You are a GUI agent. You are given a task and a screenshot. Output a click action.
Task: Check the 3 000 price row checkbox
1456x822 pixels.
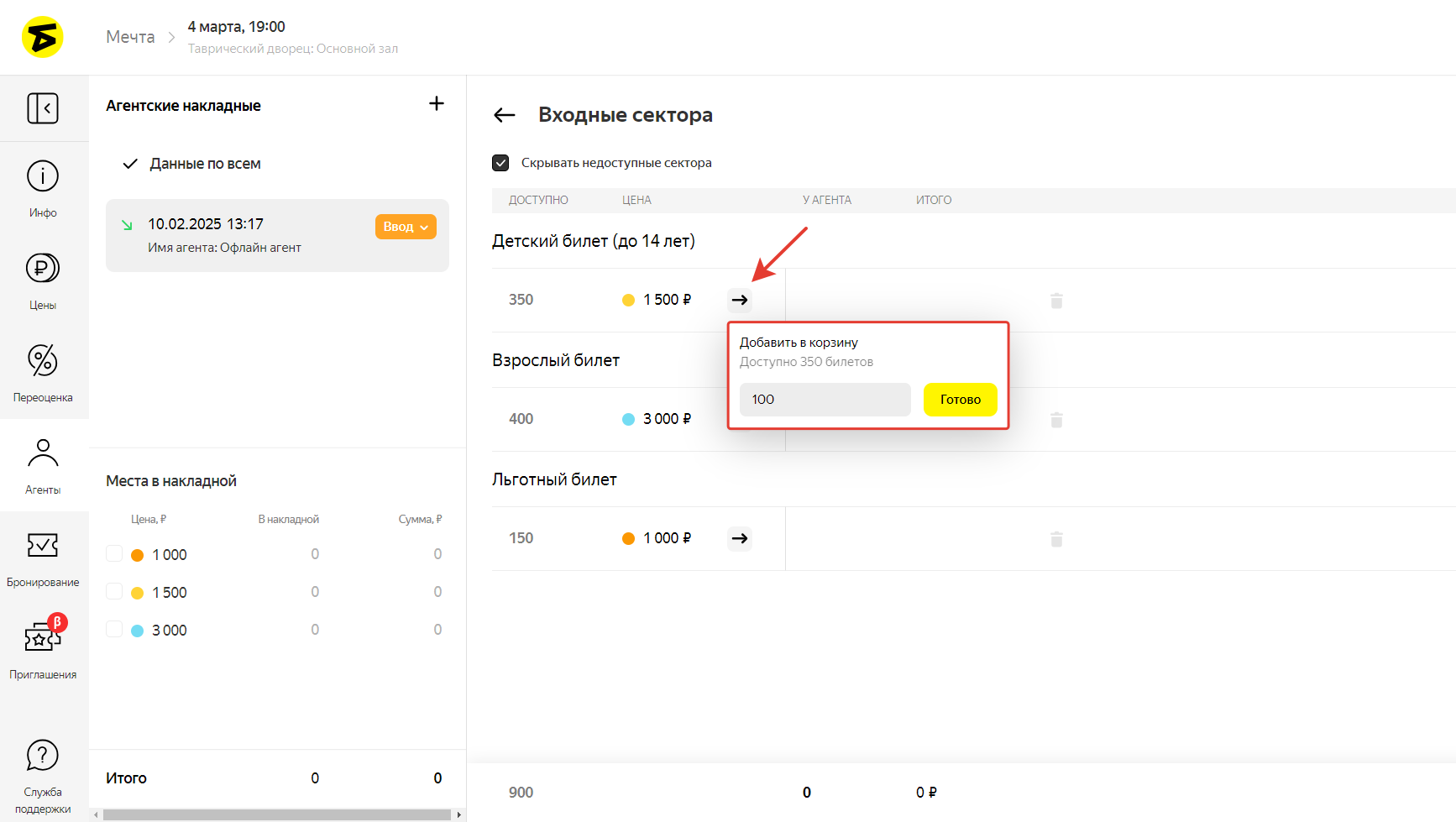(115, 630)
